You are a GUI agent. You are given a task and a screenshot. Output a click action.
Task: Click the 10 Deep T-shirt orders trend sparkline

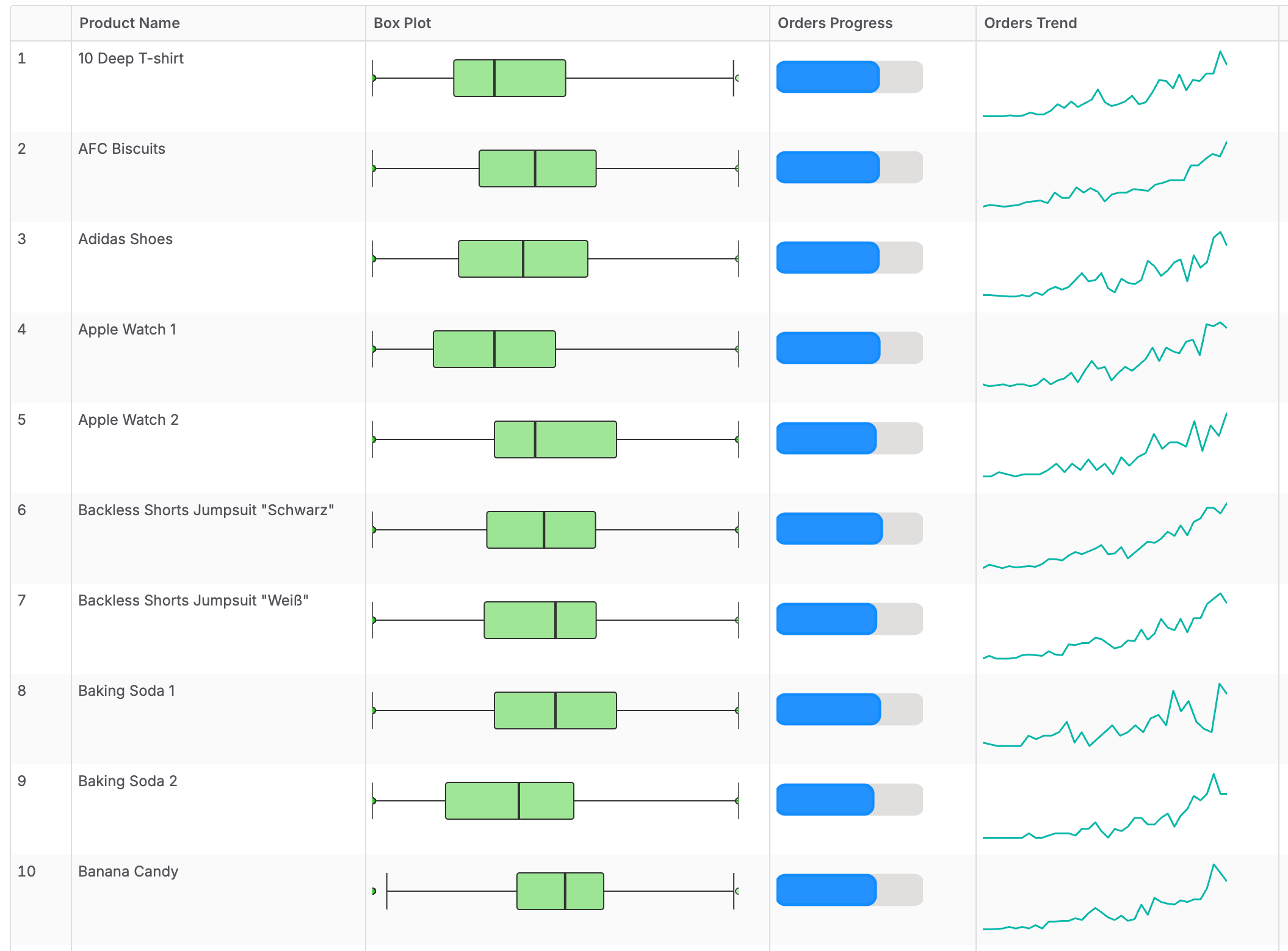[1105, 84]
